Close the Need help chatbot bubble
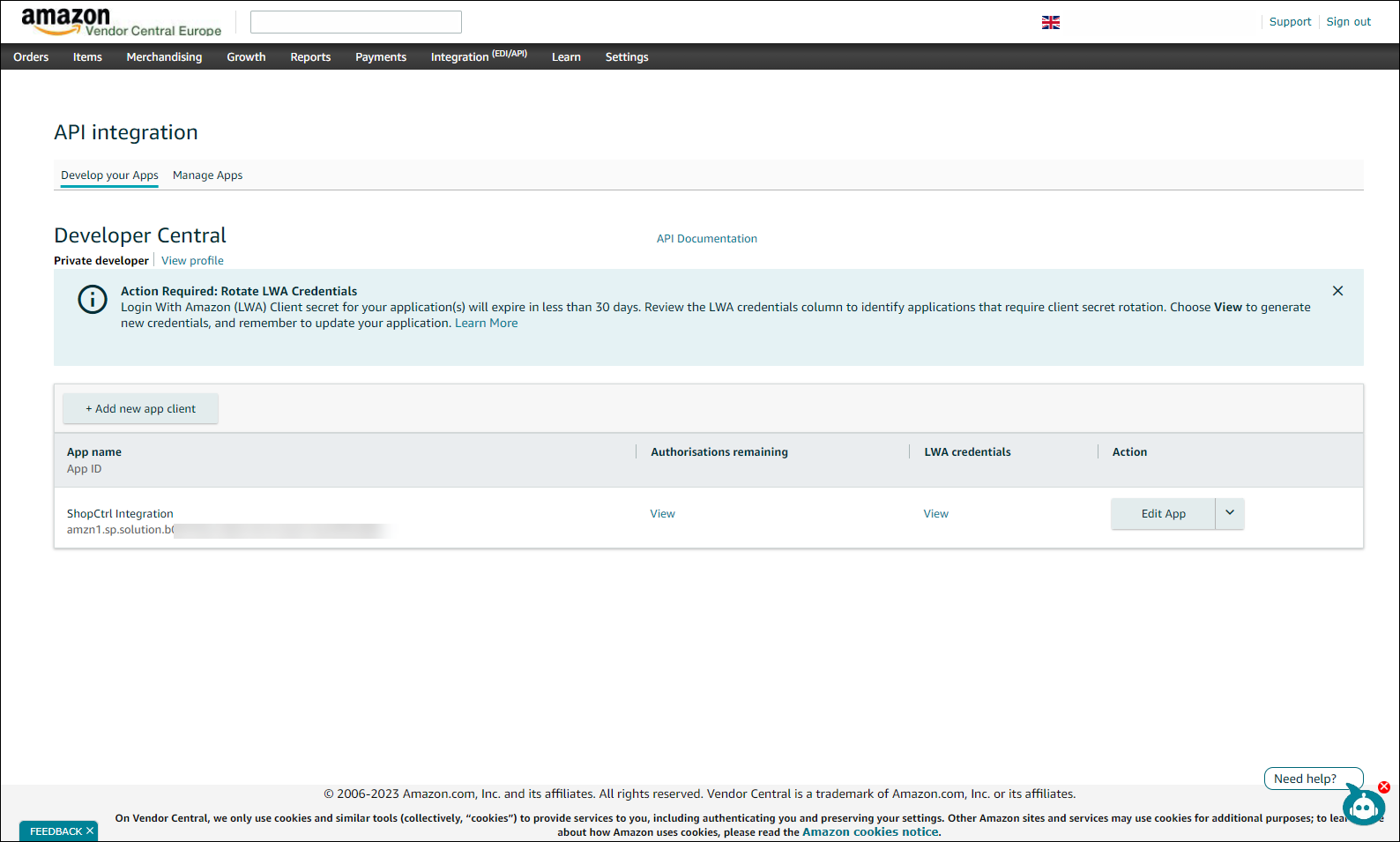 (1384, 787)
